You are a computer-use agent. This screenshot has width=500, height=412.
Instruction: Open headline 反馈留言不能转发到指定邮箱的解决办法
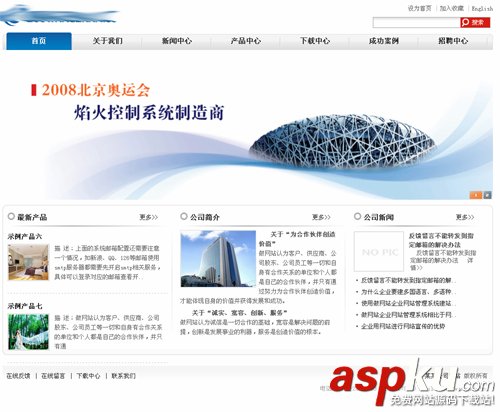pos(441,240)
